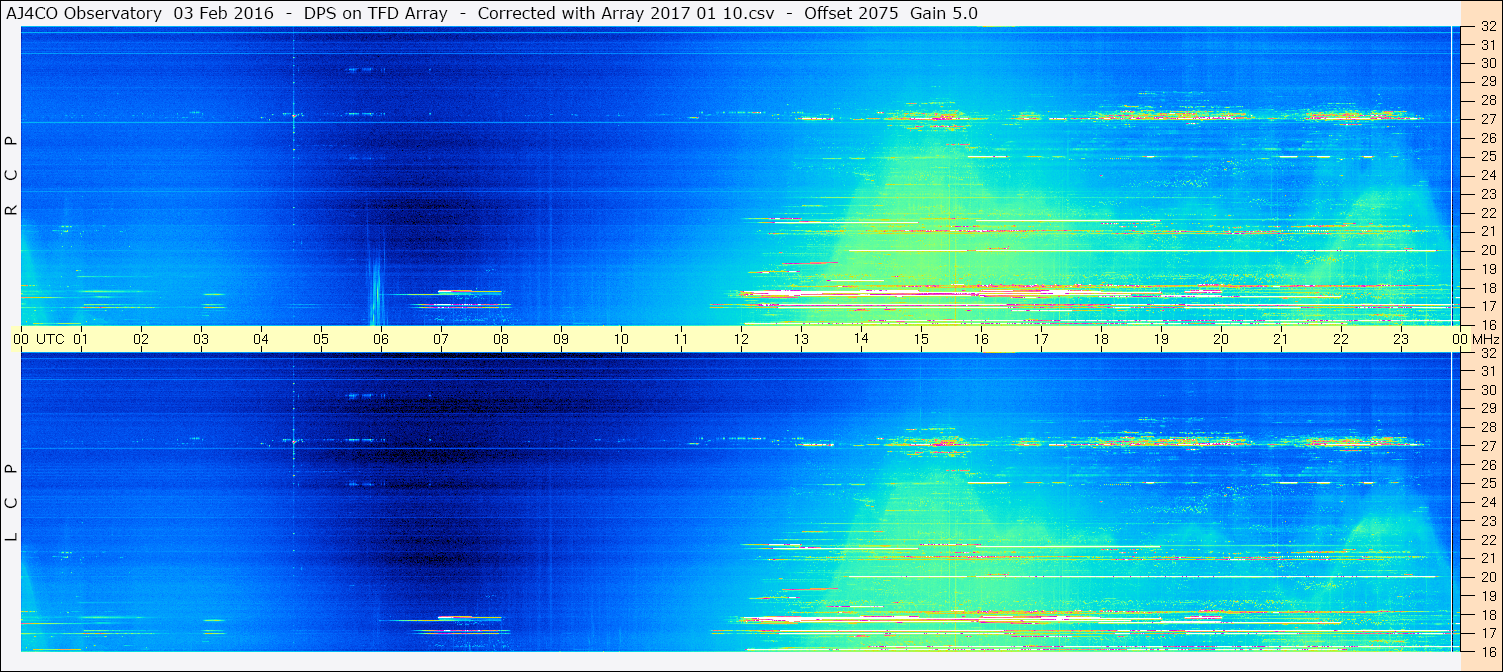This screenshot has width=1503, height=672.
Task: Select hour marker 07 on the UTC axis
Action: point(441,339)
